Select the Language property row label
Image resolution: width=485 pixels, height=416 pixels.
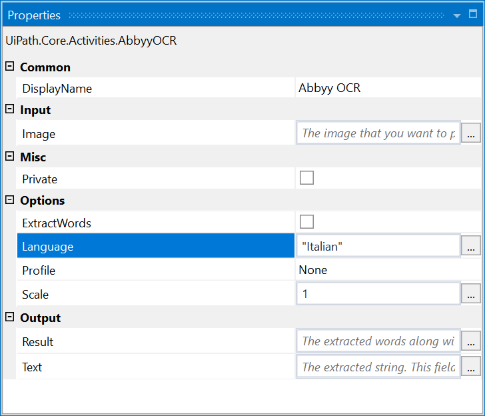coord(155,246)
